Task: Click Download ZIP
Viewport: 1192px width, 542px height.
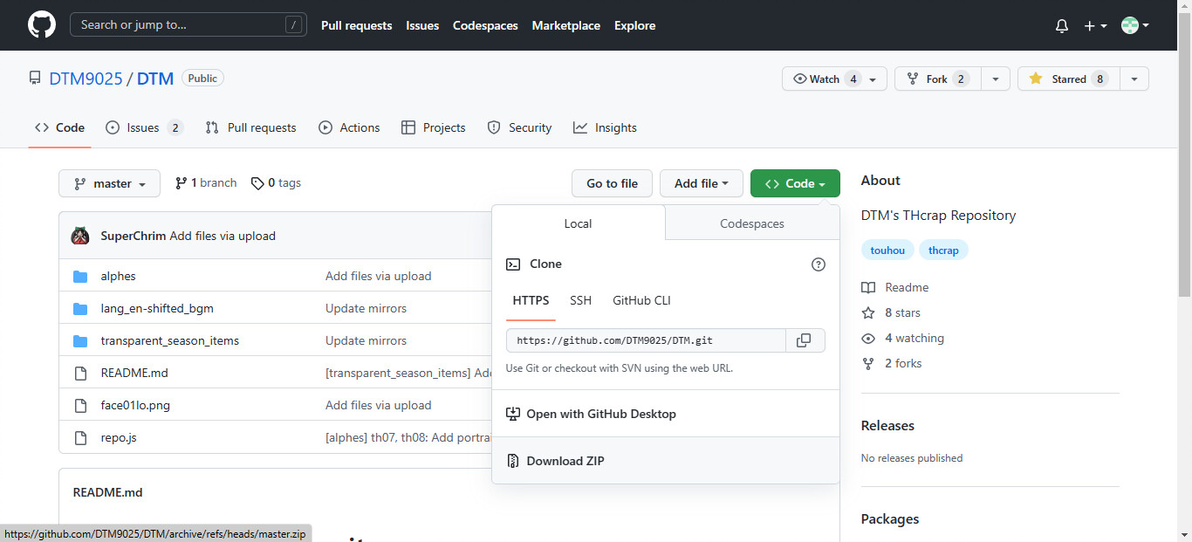Action: 565,461
